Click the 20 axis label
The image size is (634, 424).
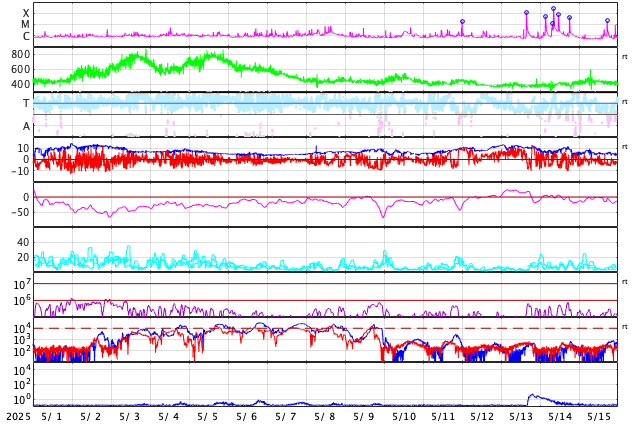pos(23,257)
